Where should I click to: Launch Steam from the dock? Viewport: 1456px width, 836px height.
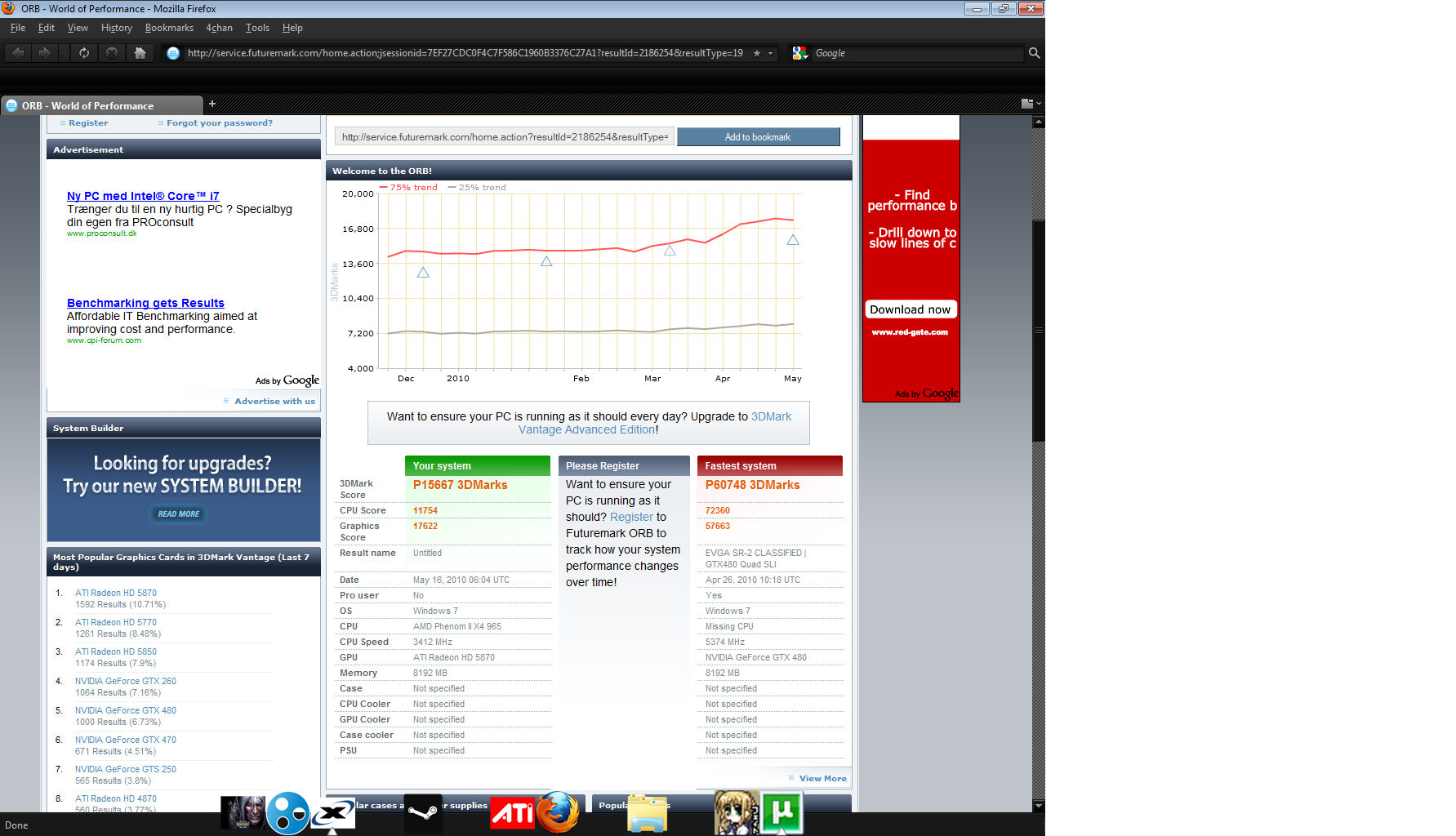[x=423, y=813]
